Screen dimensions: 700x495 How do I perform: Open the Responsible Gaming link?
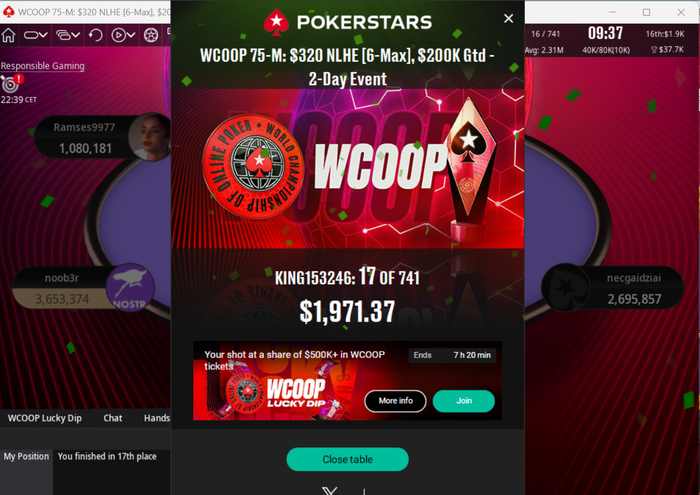[42, 66]
